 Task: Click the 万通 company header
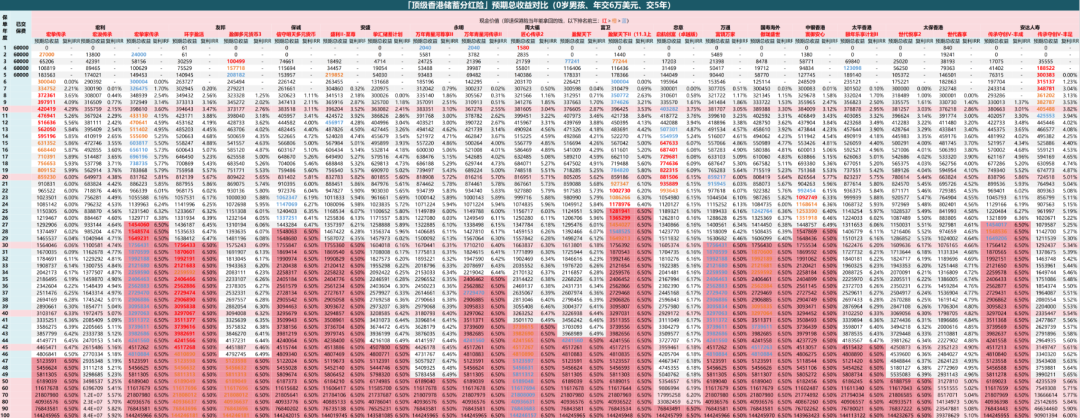click(723, 28)
